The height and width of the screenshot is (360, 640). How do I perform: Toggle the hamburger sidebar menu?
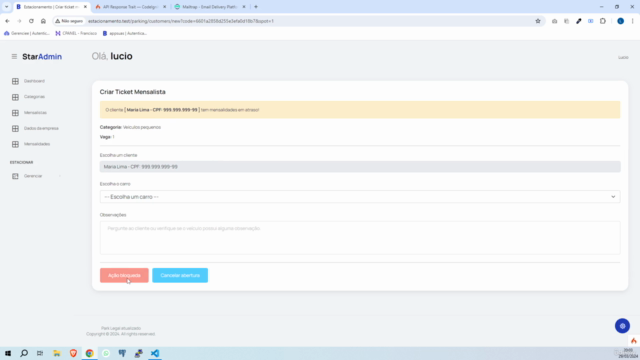click(14, 56)
